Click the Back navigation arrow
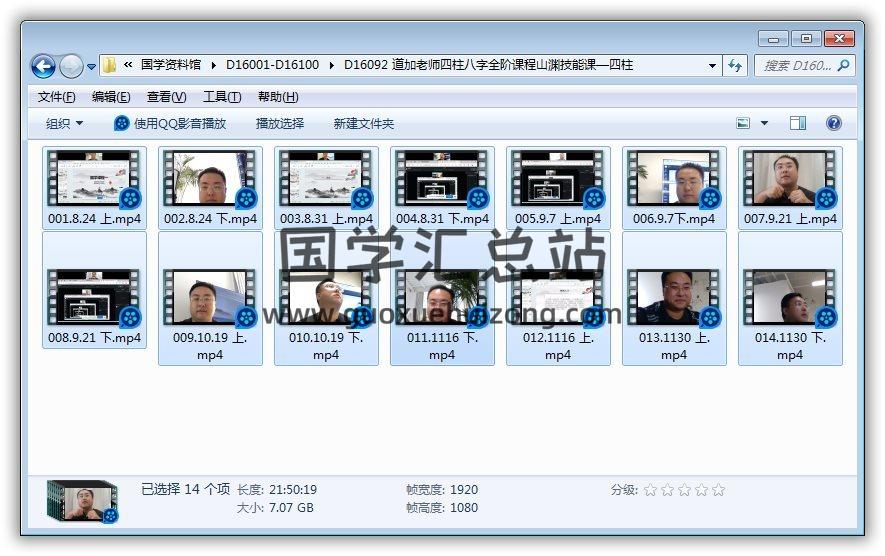 43,66
